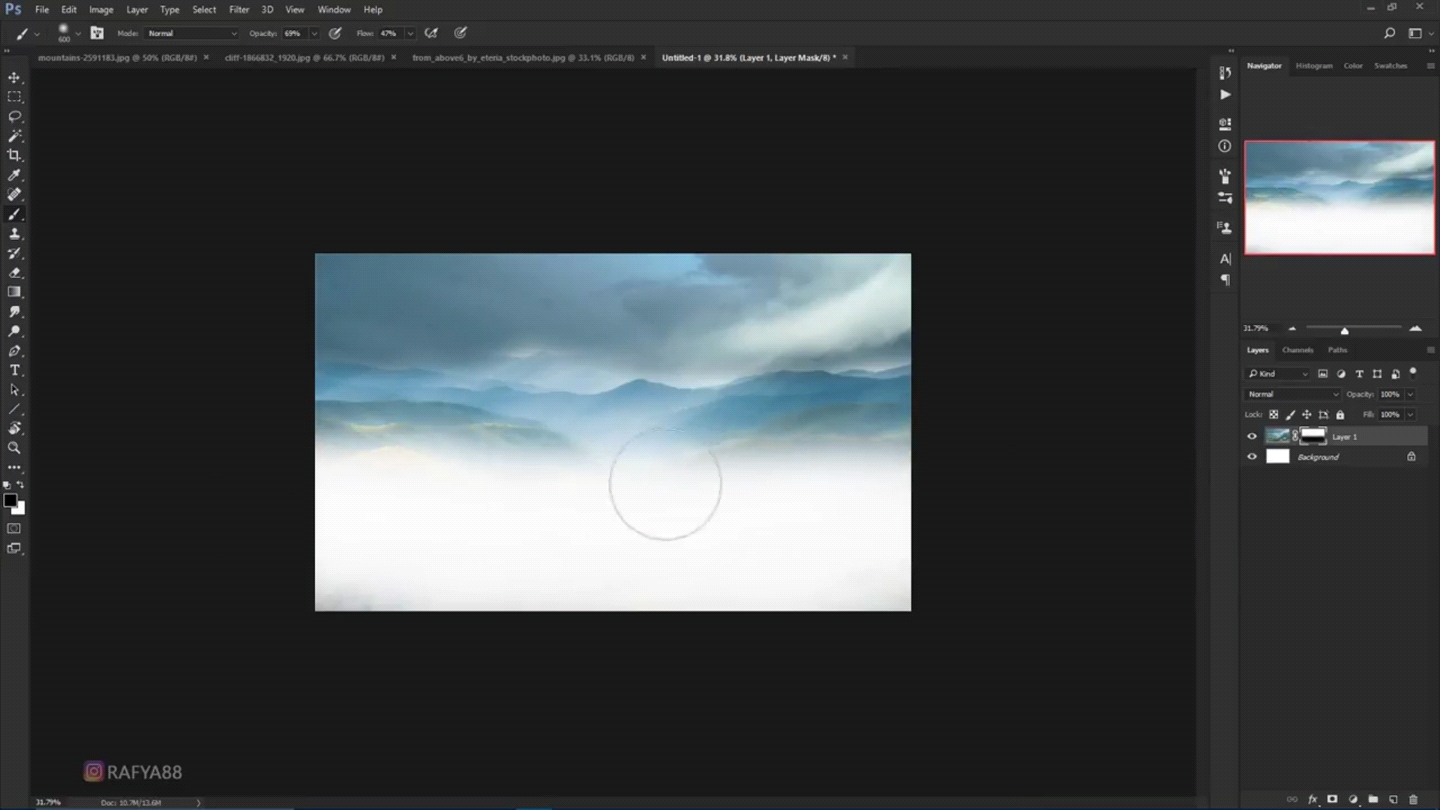Open the Brush Settings panel icon
The image size is (1440, 810).
tap(1225, 176)
